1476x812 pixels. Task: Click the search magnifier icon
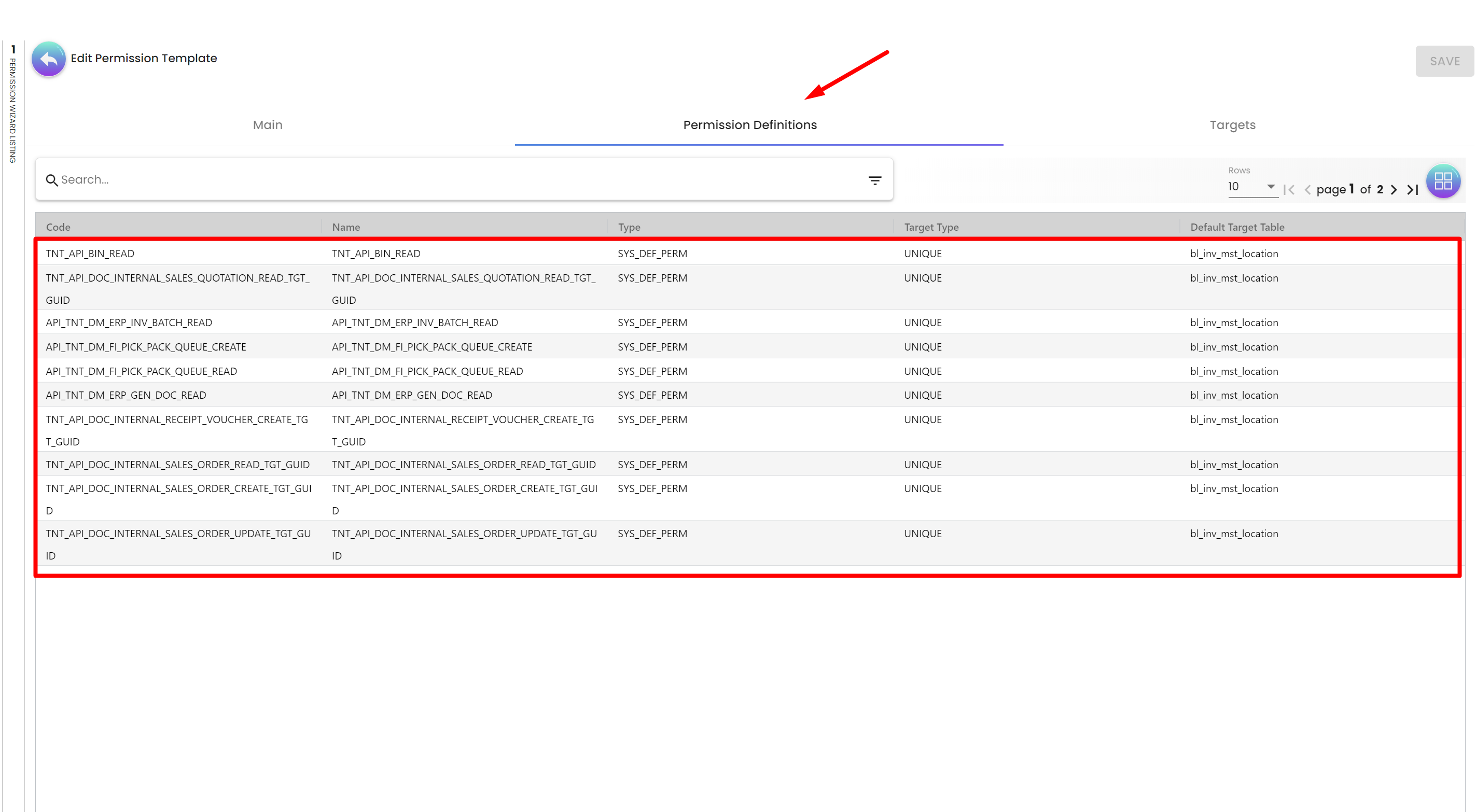[x=51, y=180]
